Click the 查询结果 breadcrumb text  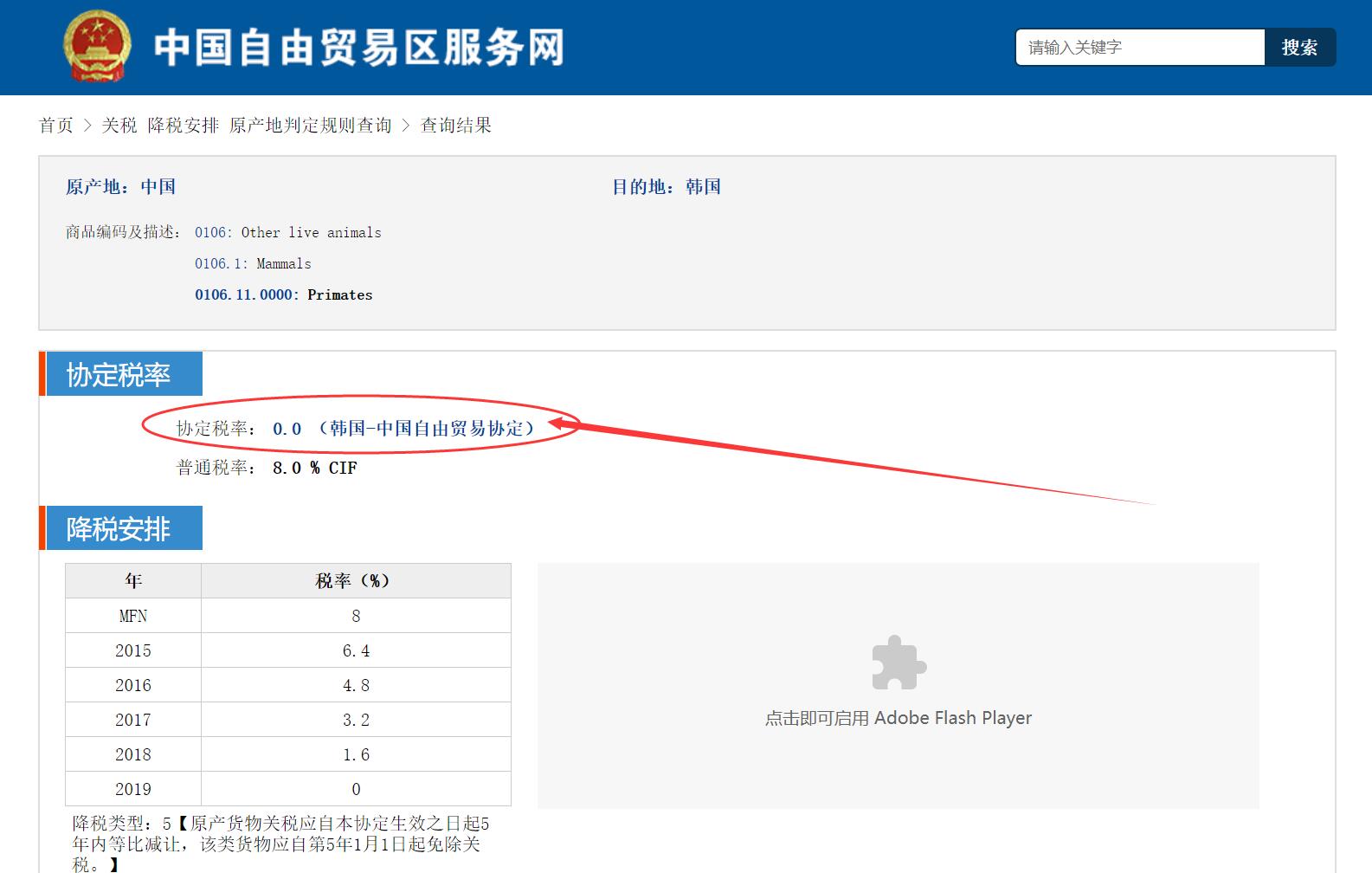tap(456, 126)
